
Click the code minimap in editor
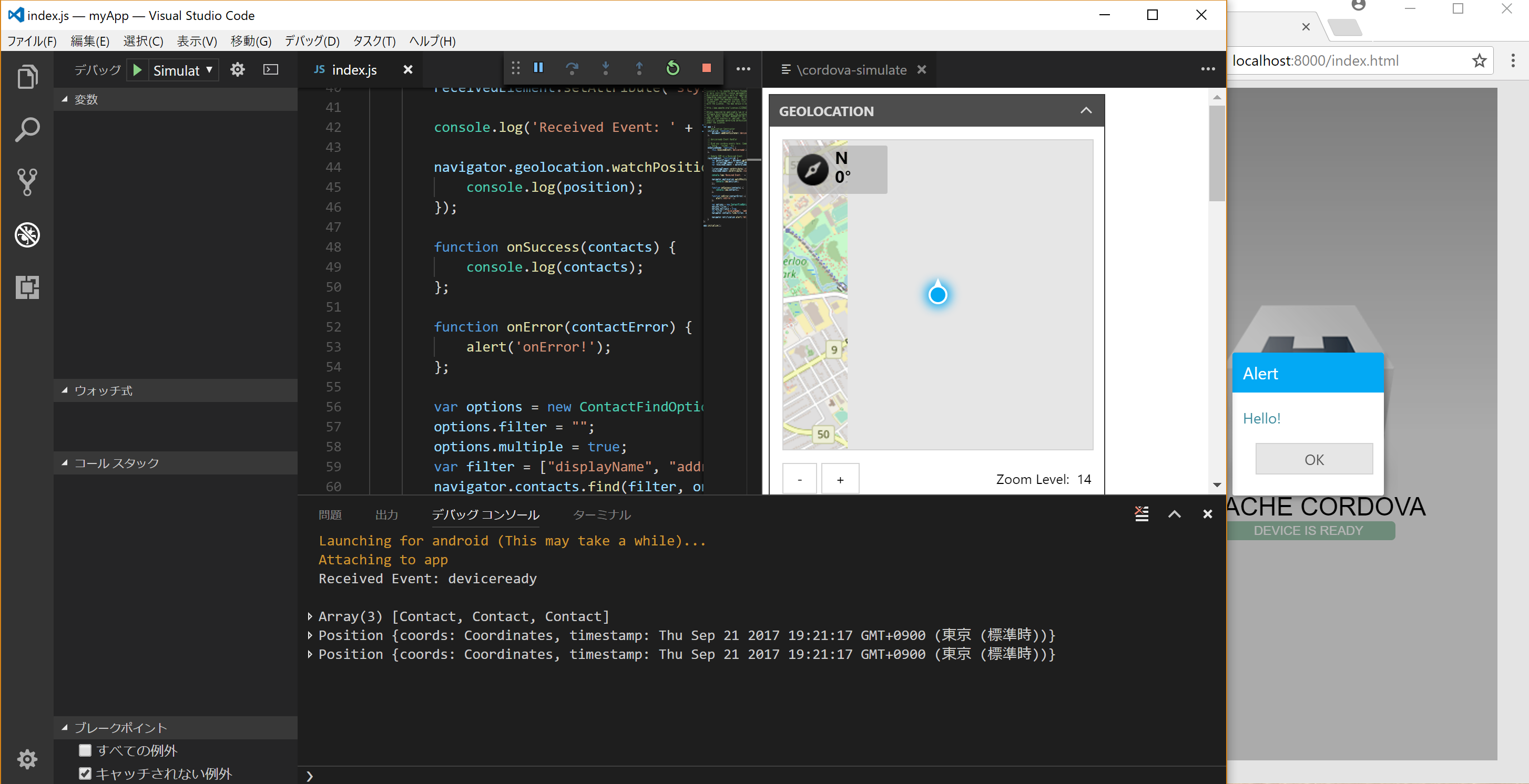click(x=725, y=157)
